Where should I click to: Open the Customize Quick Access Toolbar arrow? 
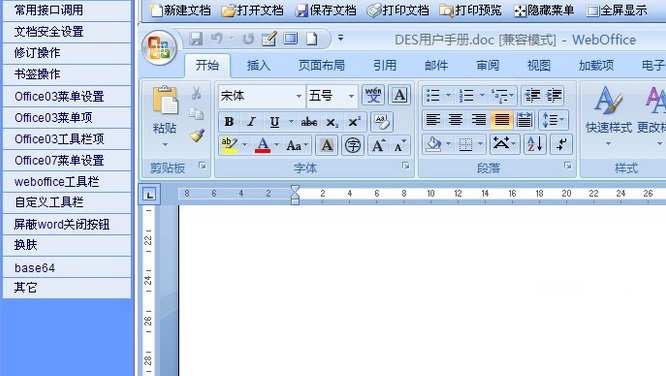coord(341,38)
